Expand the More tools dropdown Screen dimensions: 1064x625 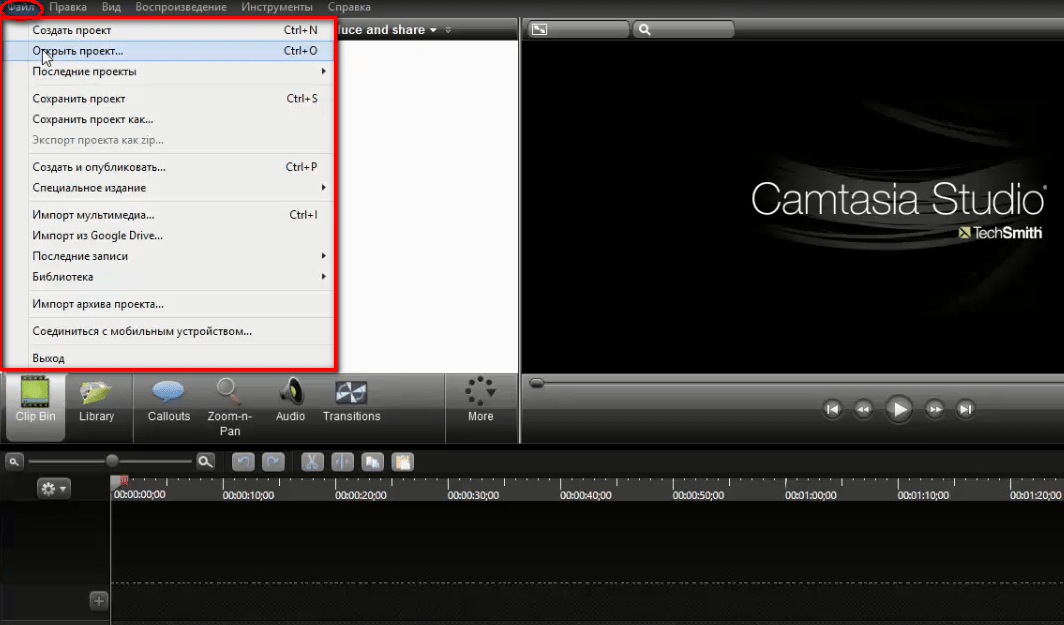[x=480, y=399]
